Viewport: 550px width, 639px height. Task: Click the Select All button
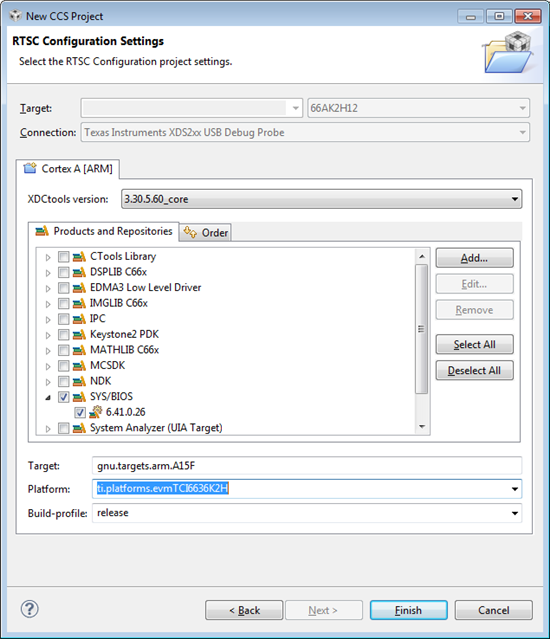474,344
